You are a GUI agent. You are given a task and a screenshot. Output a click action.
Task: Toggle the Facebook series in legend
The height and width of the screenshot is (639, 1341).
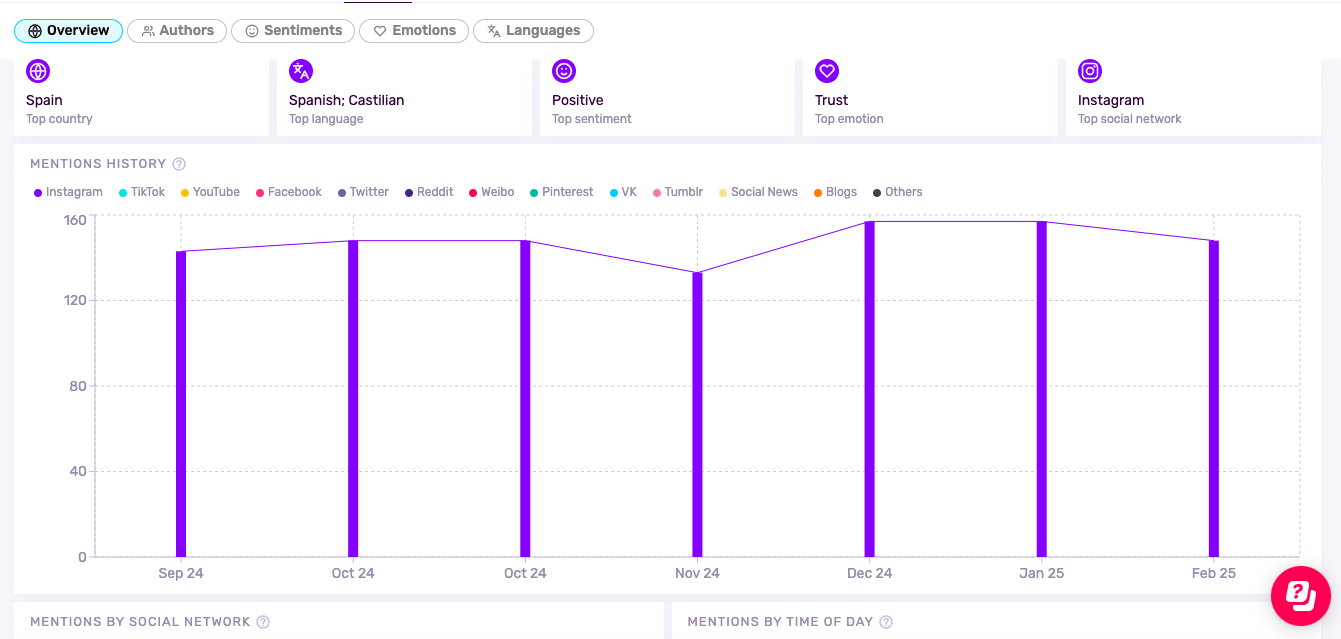(x=288, y=192)
